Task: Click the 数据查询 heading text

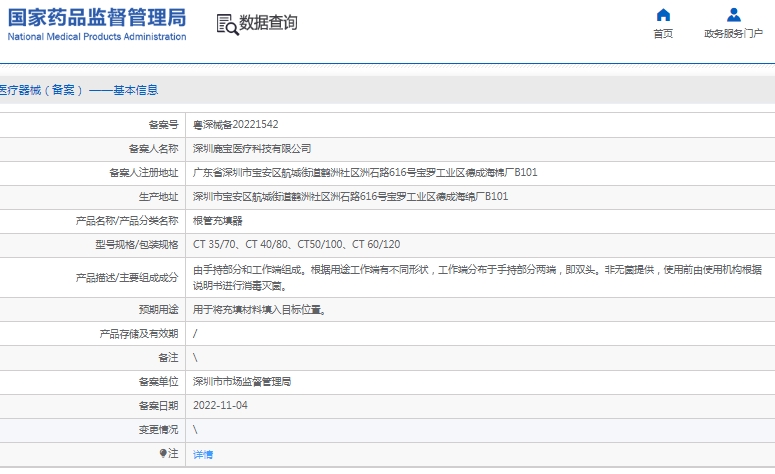Action: point(268,23)
